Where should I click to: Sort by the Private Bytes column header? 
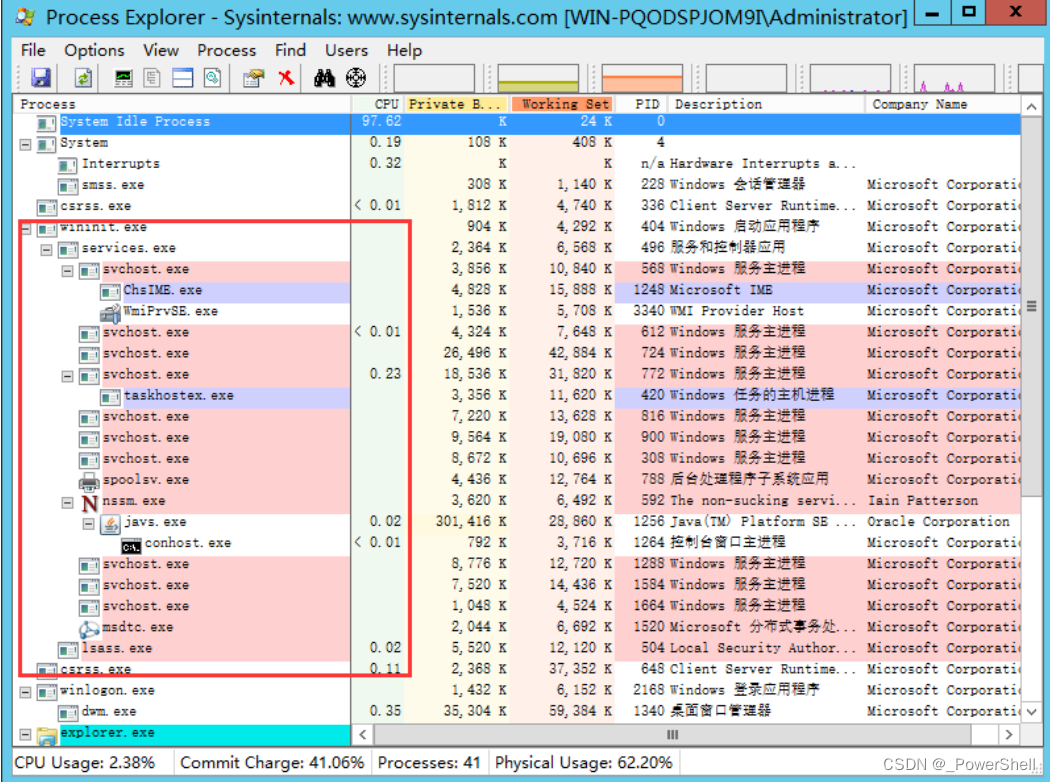tap(458, 104)
